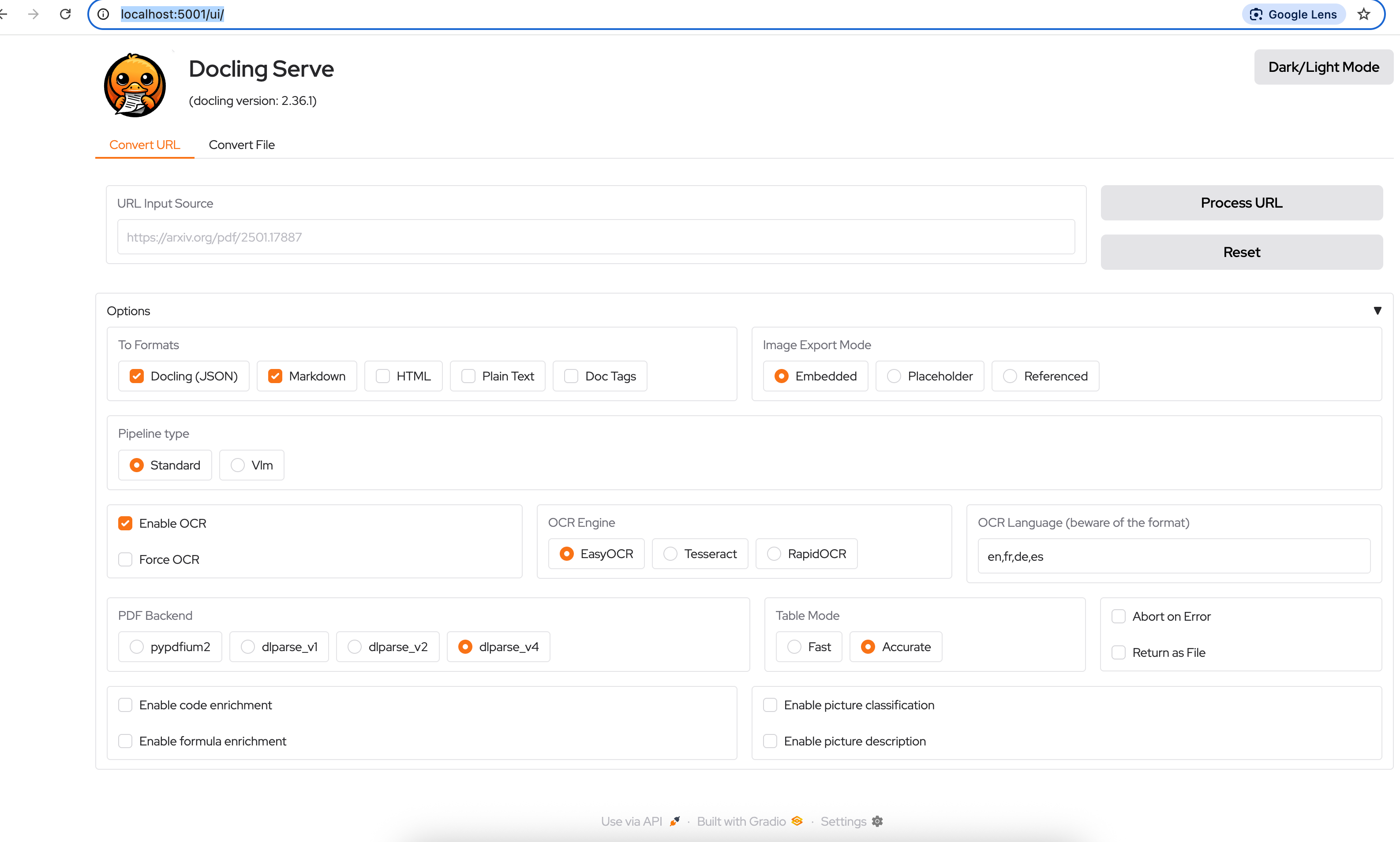Enable the HTML output format
This screenshot has width=1400, height=842.
click(383, 376)
